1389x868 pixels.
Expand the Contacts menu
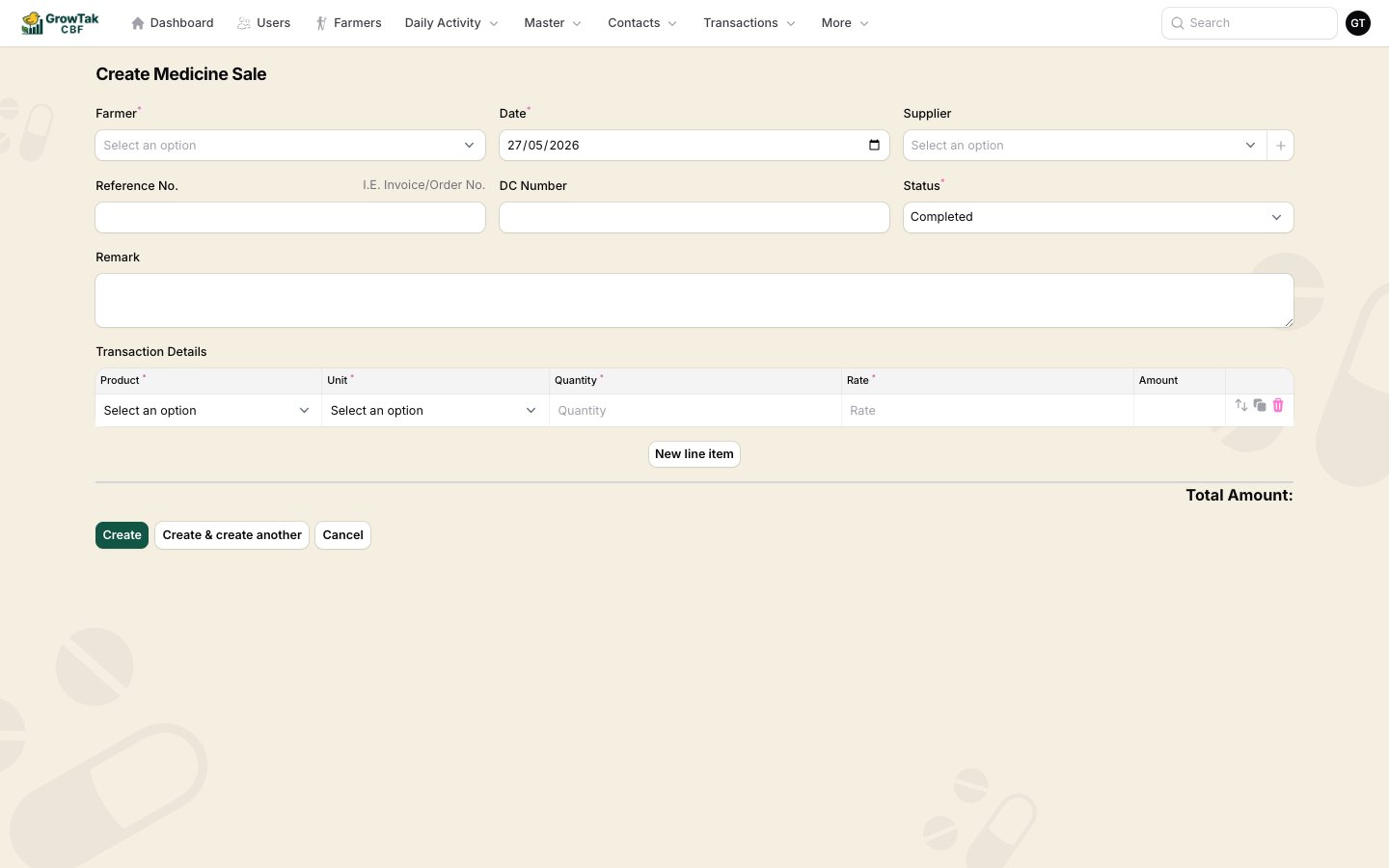[x=642, y=23]
